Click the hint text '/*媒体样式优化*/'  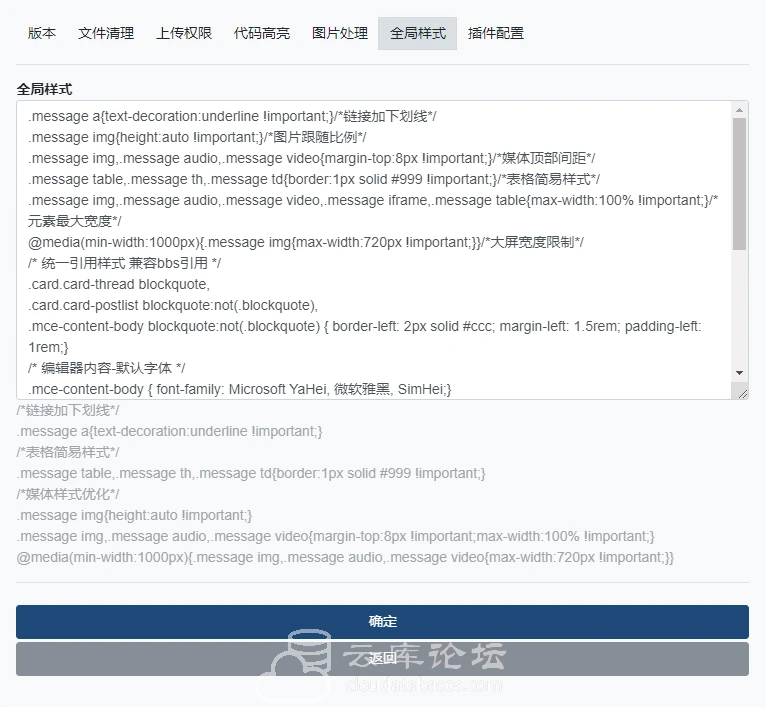pyautogui.click(x=68, y=494)
